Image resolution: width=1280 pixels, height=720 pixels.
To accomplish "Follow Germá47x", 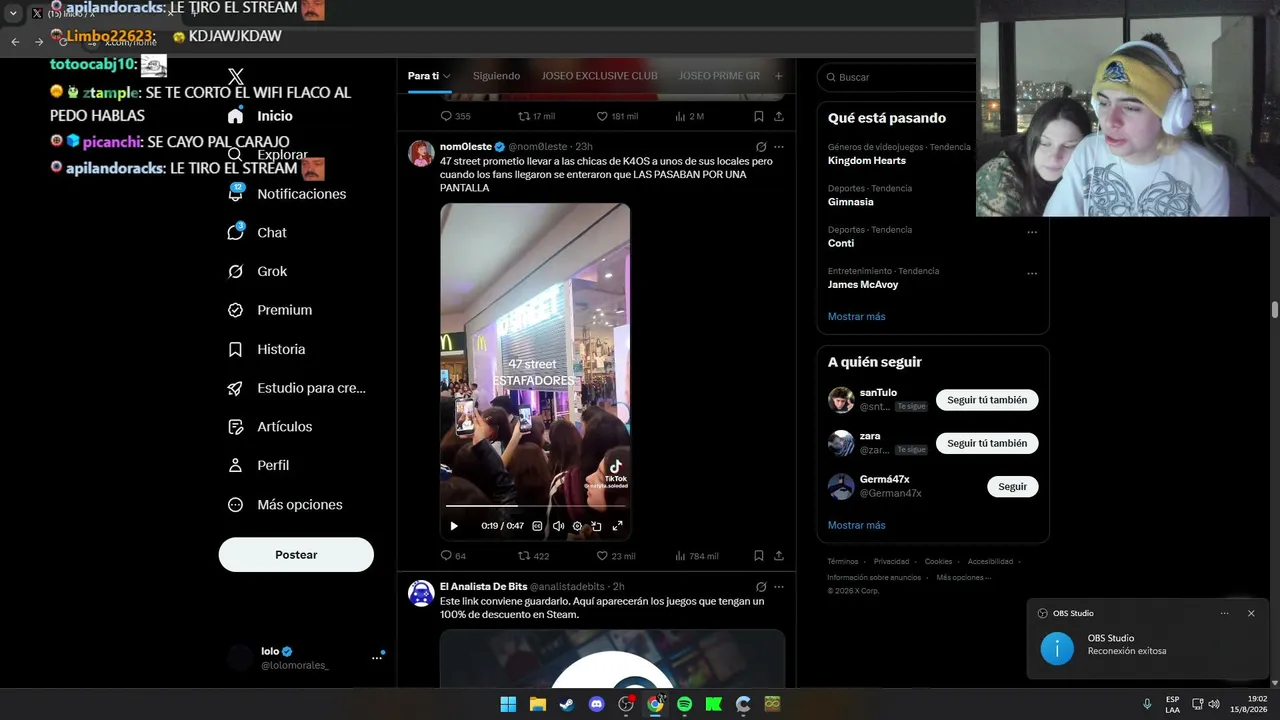I will coord(1012,487).
